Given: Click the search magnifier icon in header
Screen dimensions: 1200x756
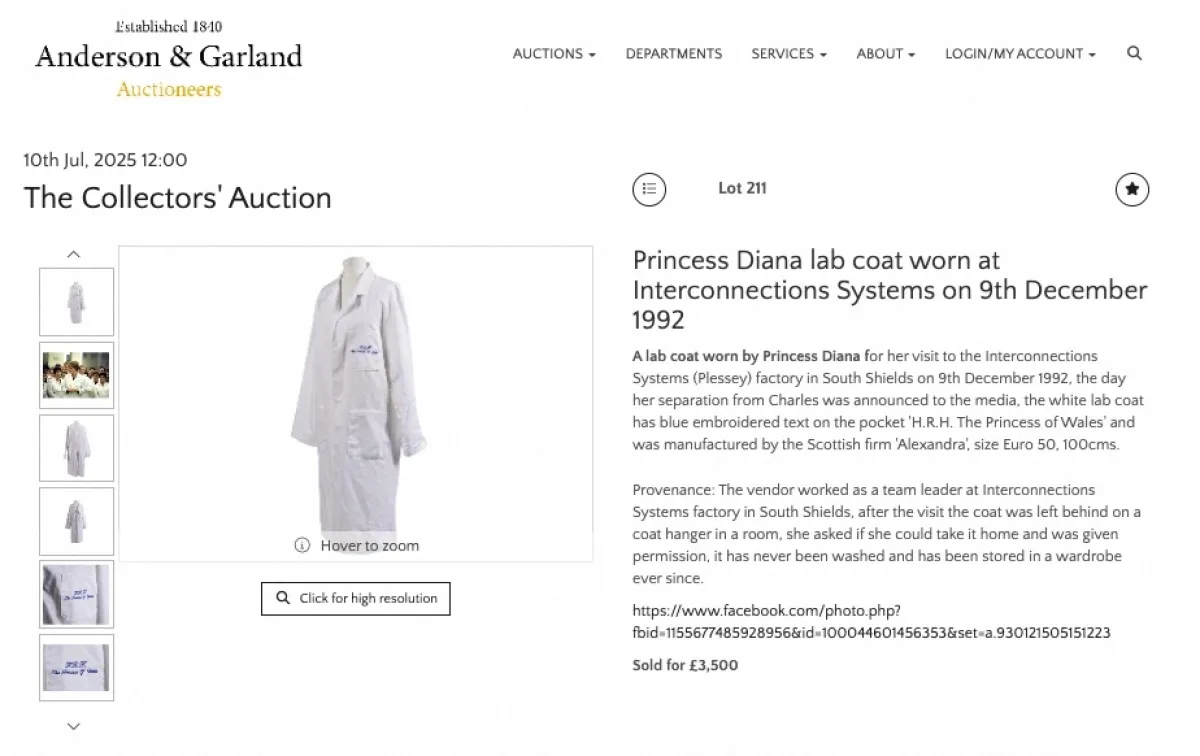Looking at the screenshot, I should tap(1134, 54).
